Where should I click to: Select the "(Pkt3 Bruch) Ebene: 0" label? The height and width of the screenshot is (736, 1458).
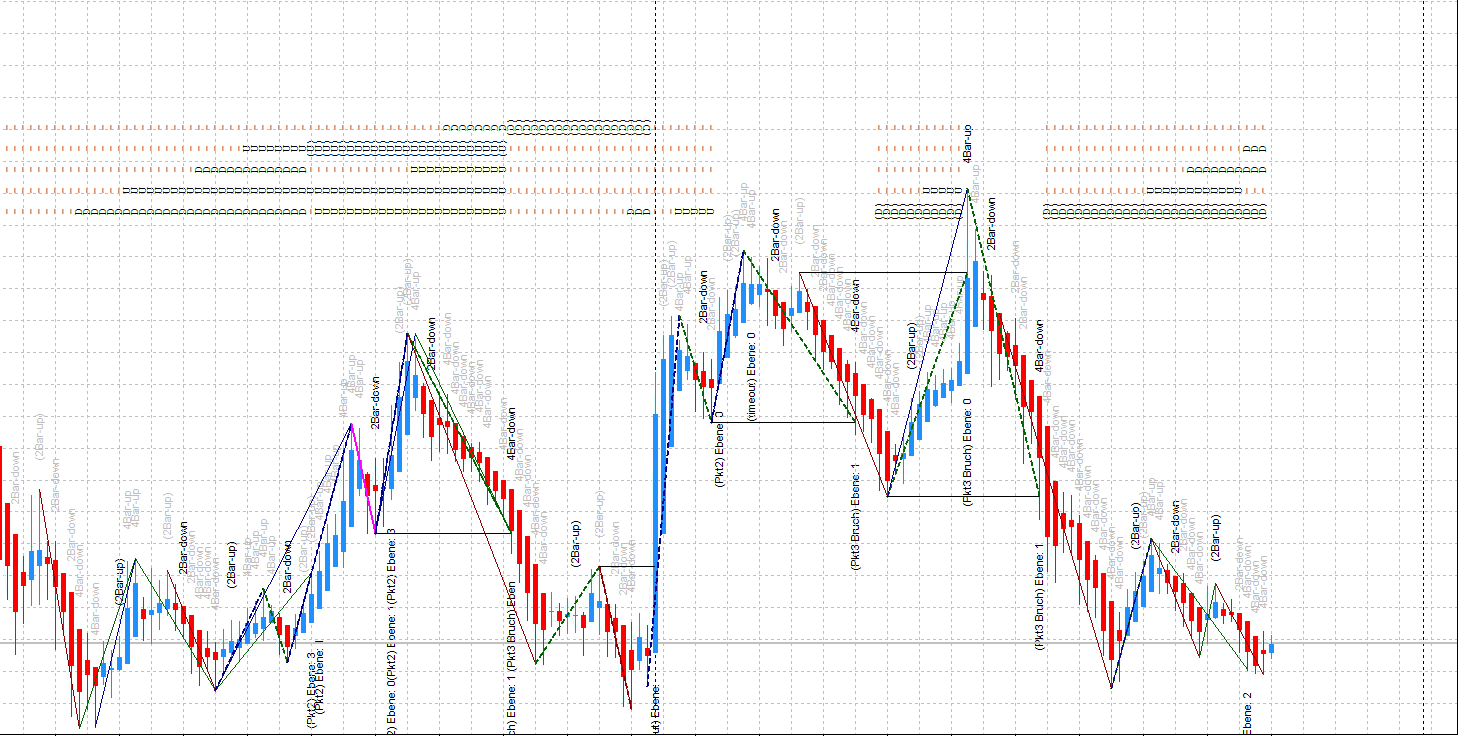tap(967, 451)
